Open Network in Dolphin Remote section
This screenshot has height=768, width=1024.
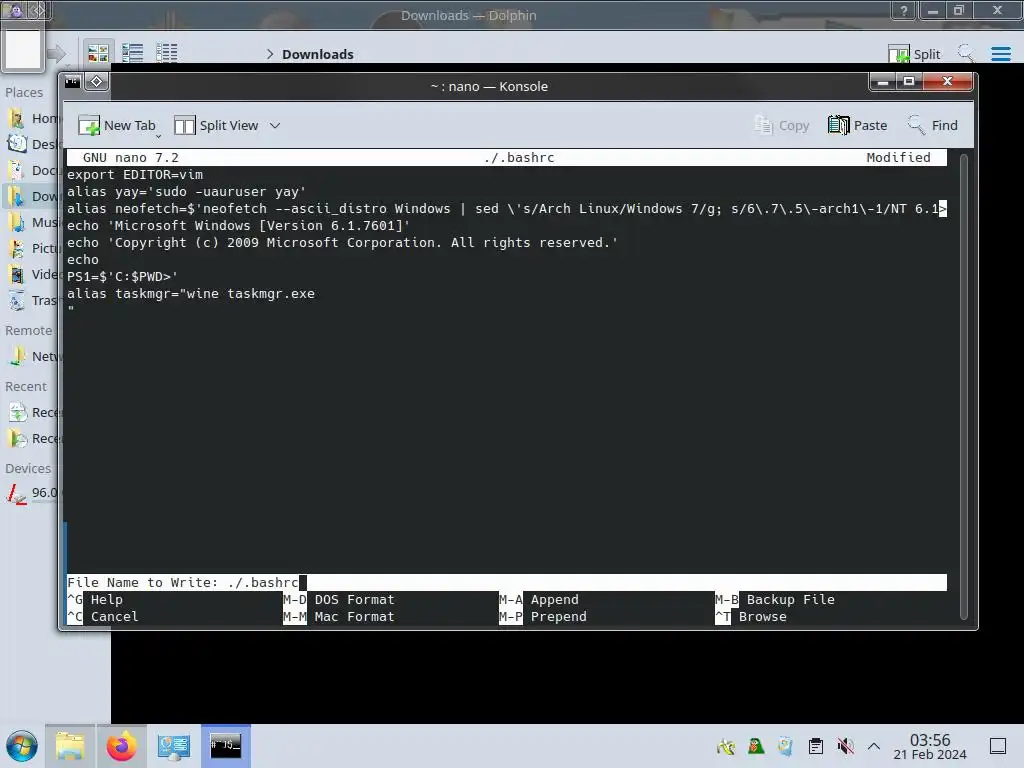33,357
